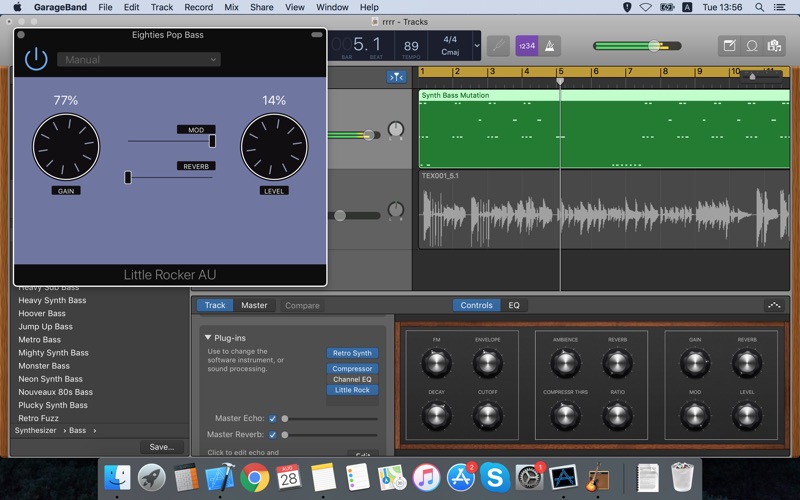
Task: Toggle the Little Rocker AU power button
Action: pyautogui.click(x=36, y=59)
